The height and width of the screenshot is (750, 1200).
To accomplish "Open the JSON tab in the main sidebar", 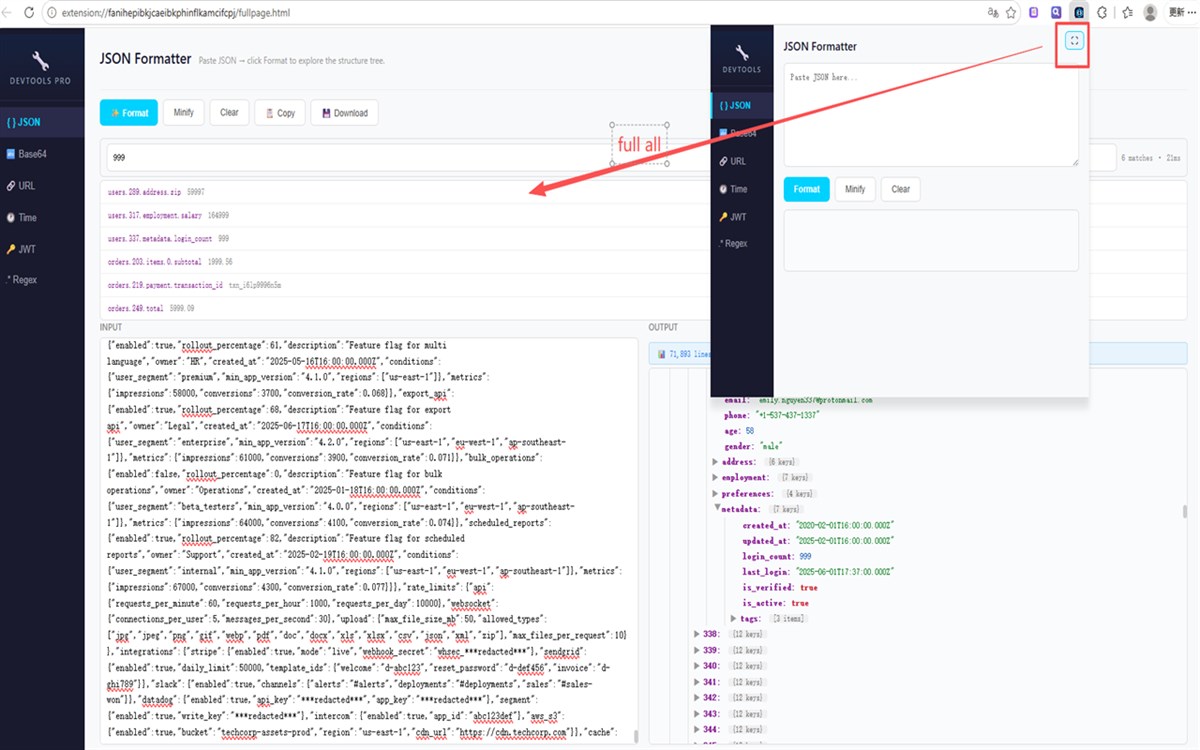I will coord(41,122).
